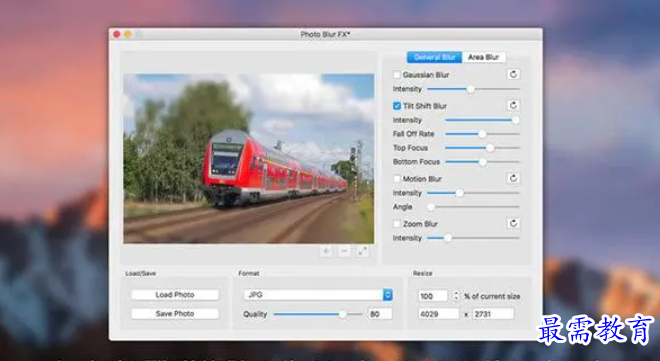Click the width field showing 4029
660x361 pixels.
tap(439, 314)
